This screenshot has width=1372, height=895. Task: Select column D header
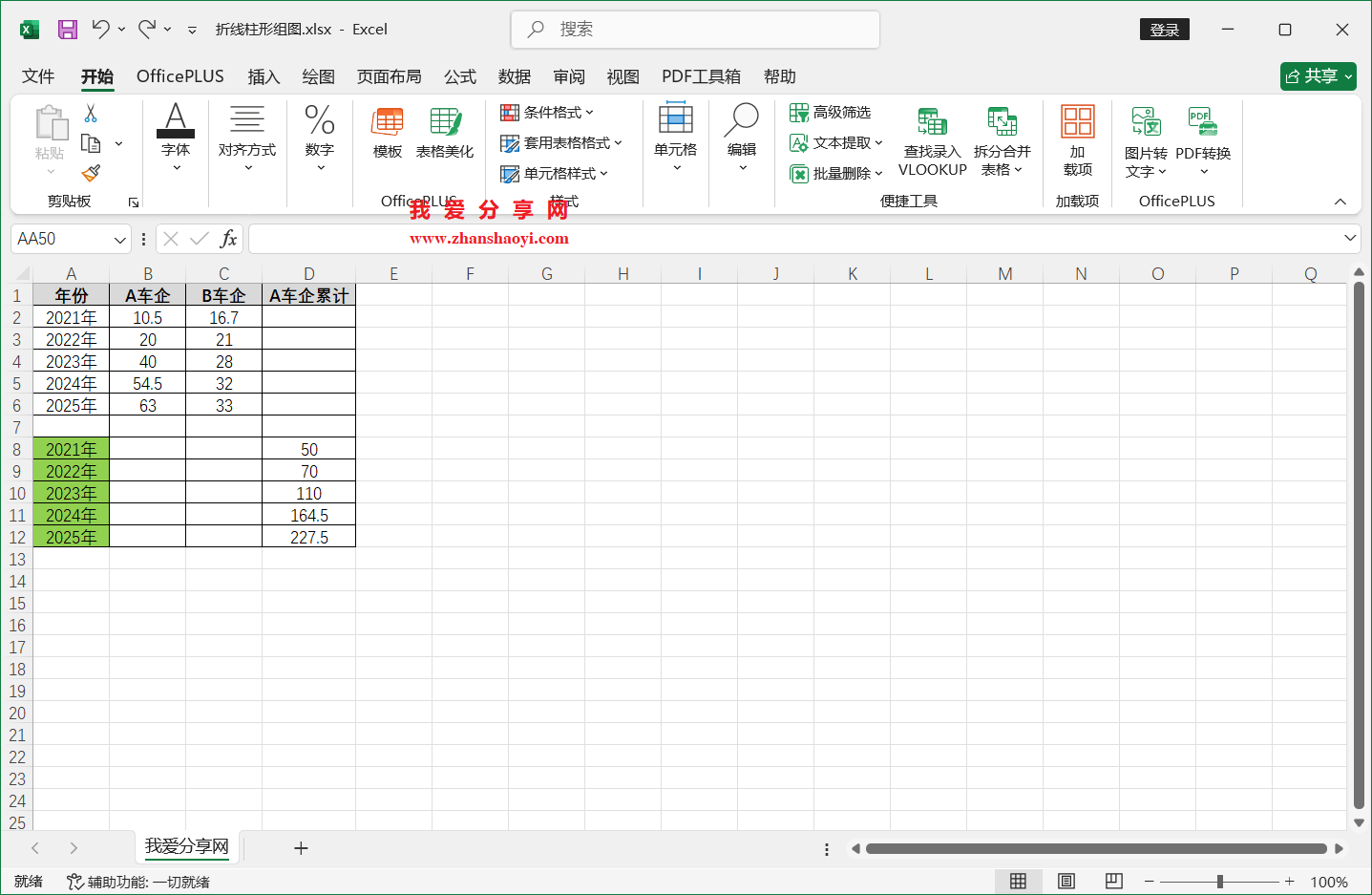pyautogui.click(x=309, y=273)
